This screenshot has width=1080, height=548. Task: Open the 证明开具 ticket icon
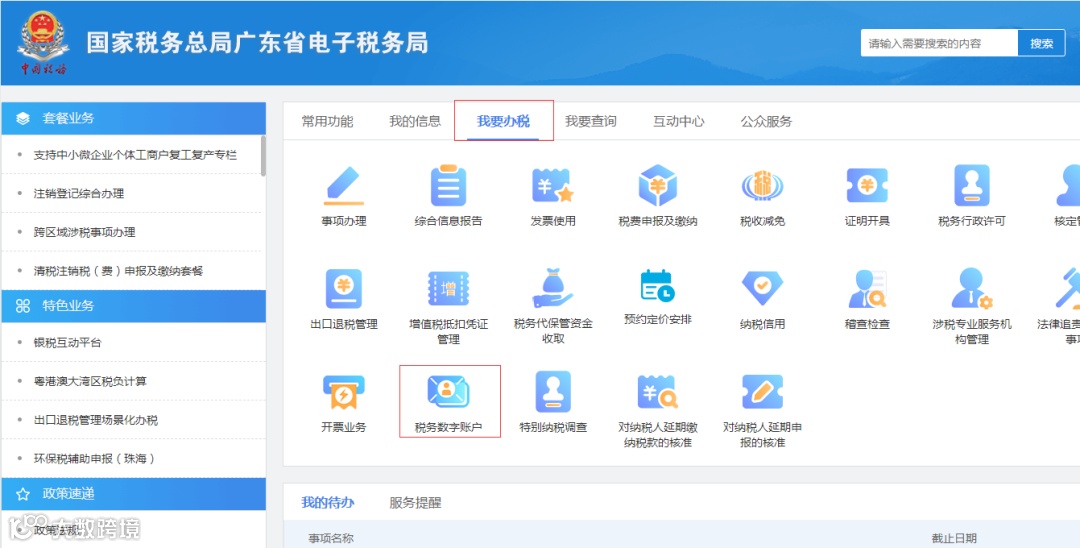[x=867, y=186]
